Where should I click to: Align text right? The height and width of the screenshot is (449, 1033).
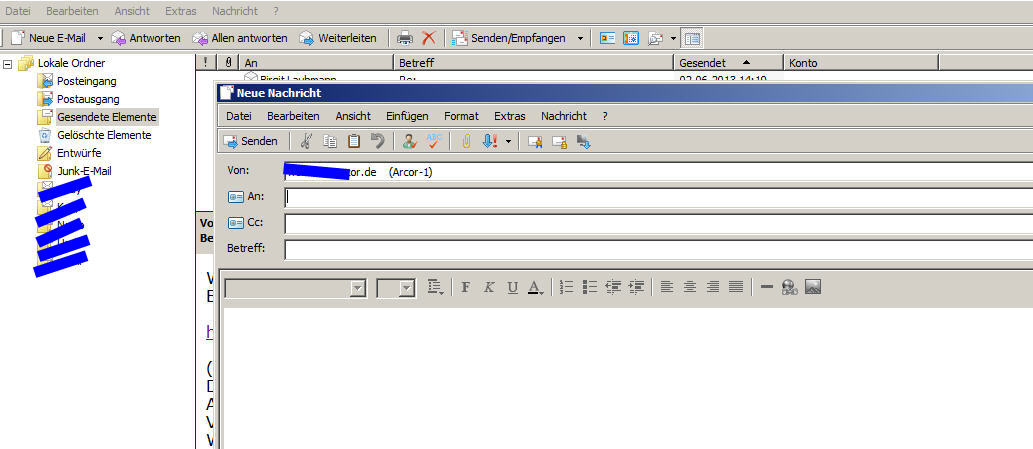(x=713, y=287)
